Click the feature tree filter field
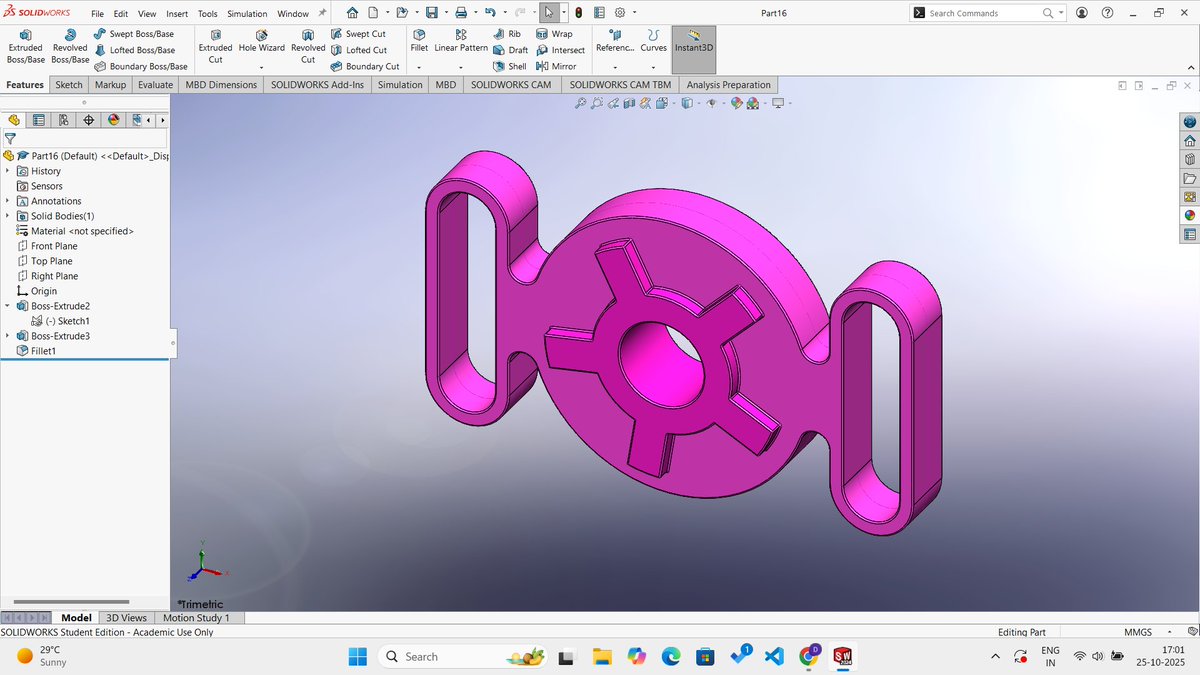Viewport: 1200px width, 675px height. click(85, 139)
